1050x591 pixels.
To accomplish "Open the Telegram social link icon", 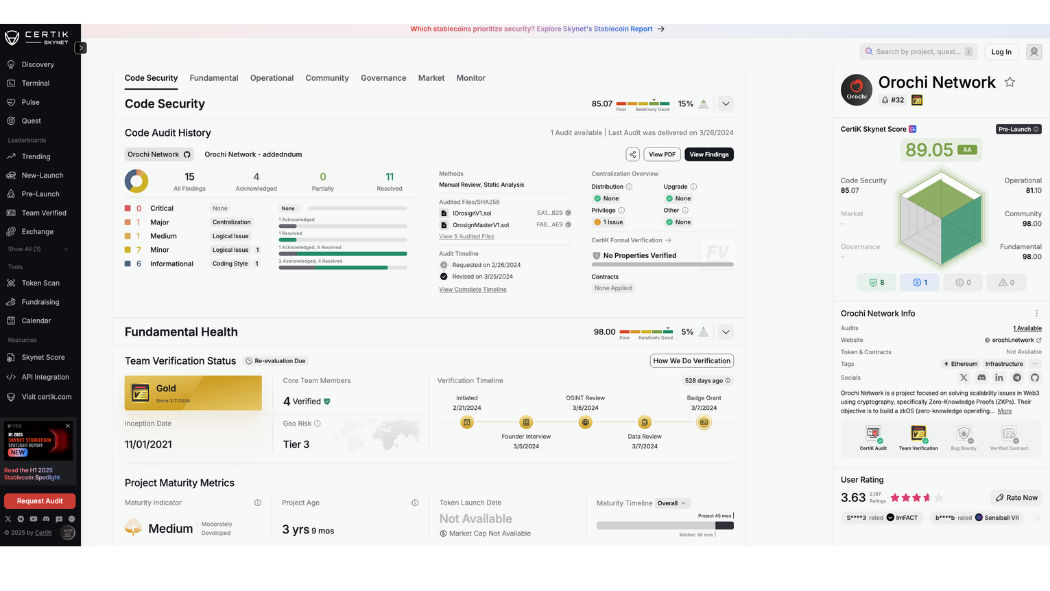I will point(1017,377).
